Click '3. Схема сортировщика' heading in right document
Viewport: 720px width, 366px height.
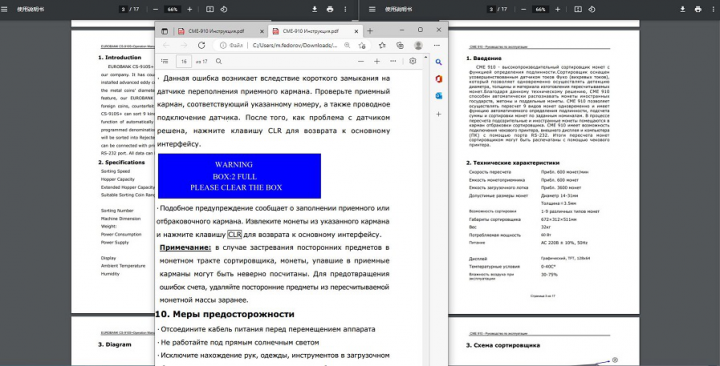point(503,345)
